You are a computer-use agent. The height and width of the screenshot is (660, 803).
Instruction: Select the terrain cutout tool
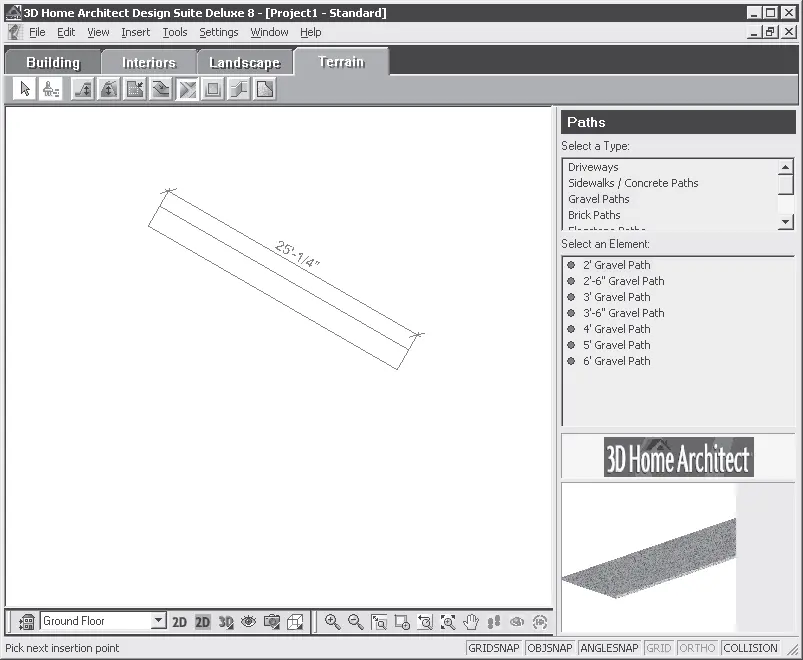(x=135, y=89)
